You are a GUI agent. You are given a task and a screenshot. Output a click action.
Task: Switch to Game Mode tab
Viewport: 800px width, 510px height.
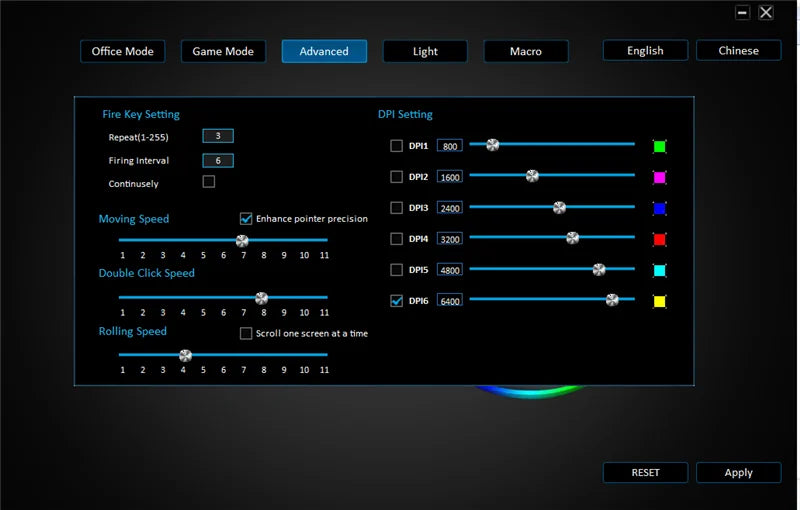[x=223, y=52]
